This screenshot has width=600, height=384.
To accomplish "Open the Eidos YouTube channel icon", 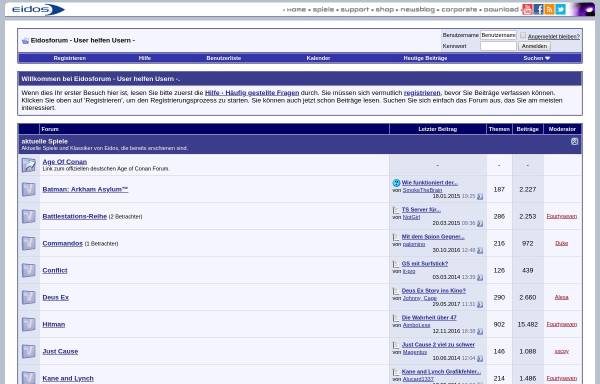I will coord(527,10).
